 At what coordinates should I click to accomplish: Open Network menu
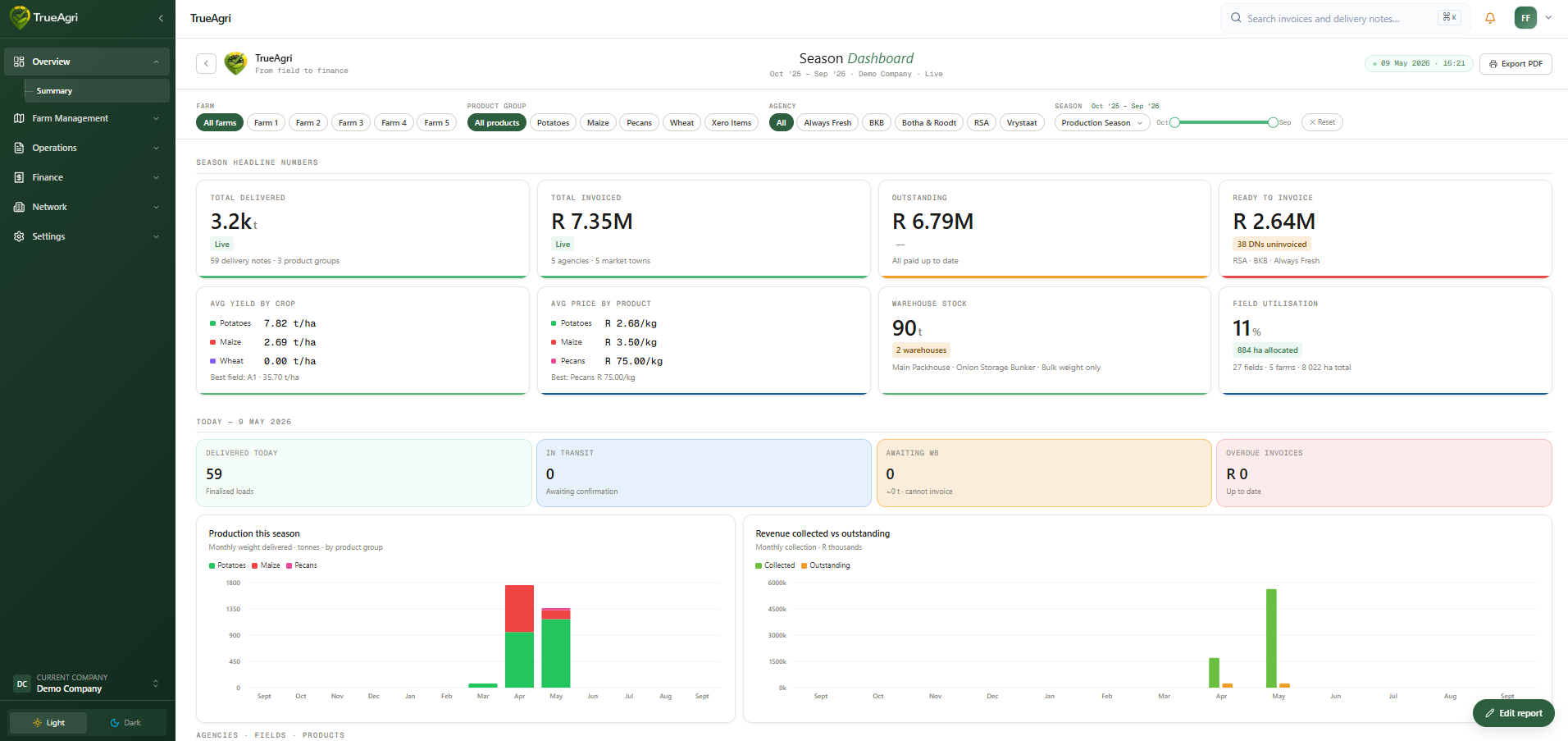[x=87, y=207]
